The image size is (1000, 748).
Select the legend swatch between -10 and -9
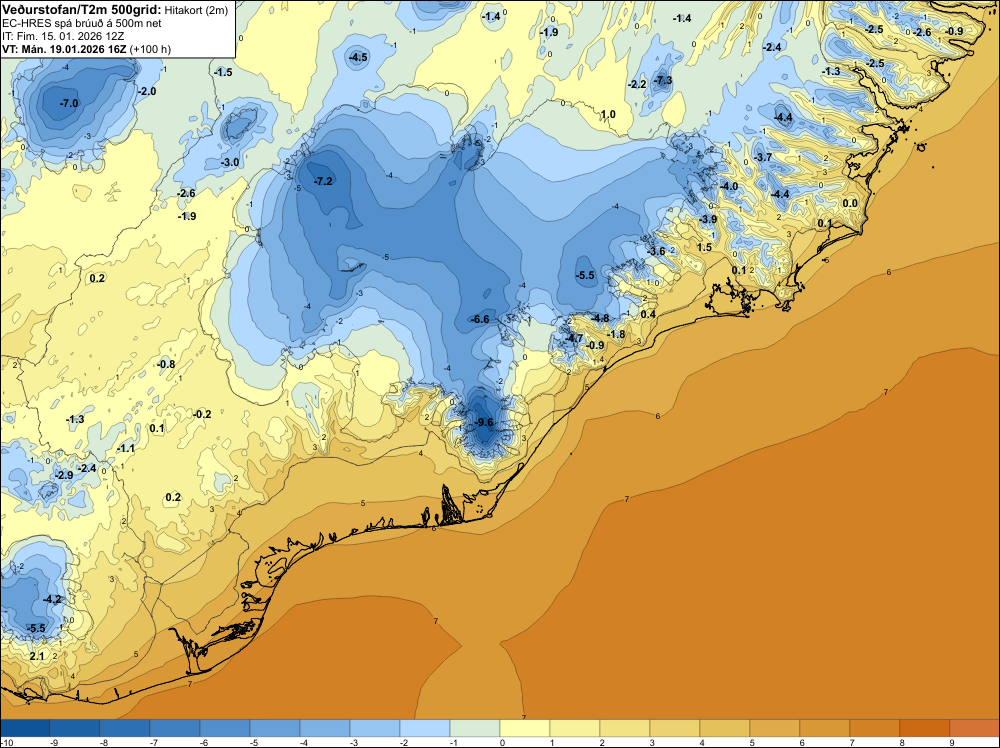pos(25,728)
